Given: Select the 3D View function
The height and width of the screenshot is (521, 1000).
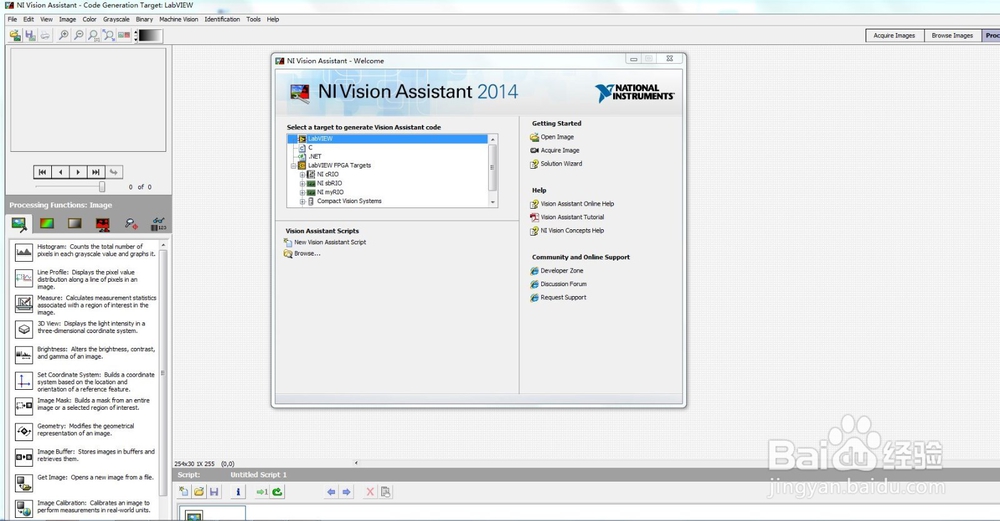Looking at the screenshot, I should 85,328.
